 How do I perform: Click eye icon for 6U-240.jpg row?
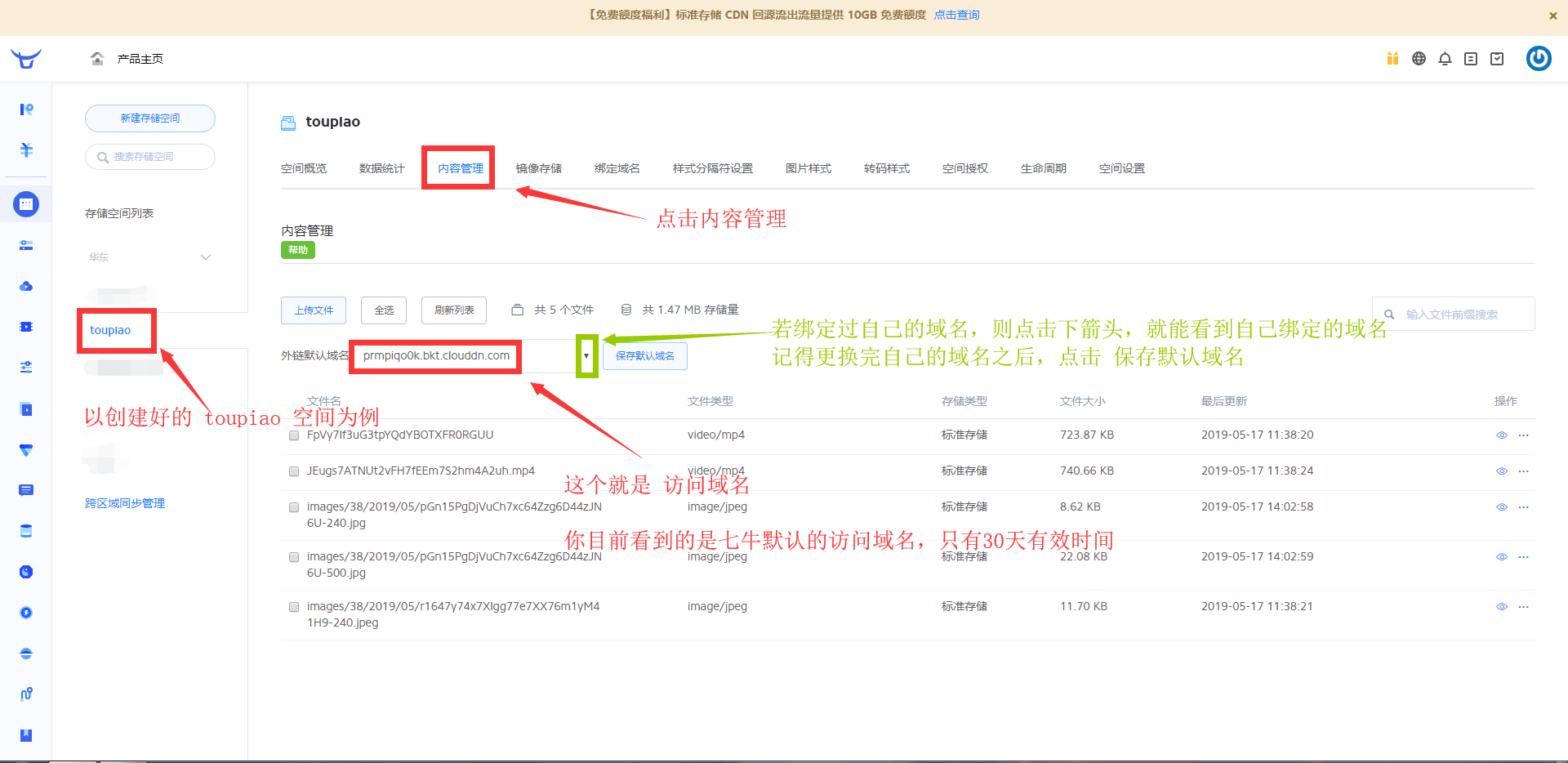(1501, 507)
